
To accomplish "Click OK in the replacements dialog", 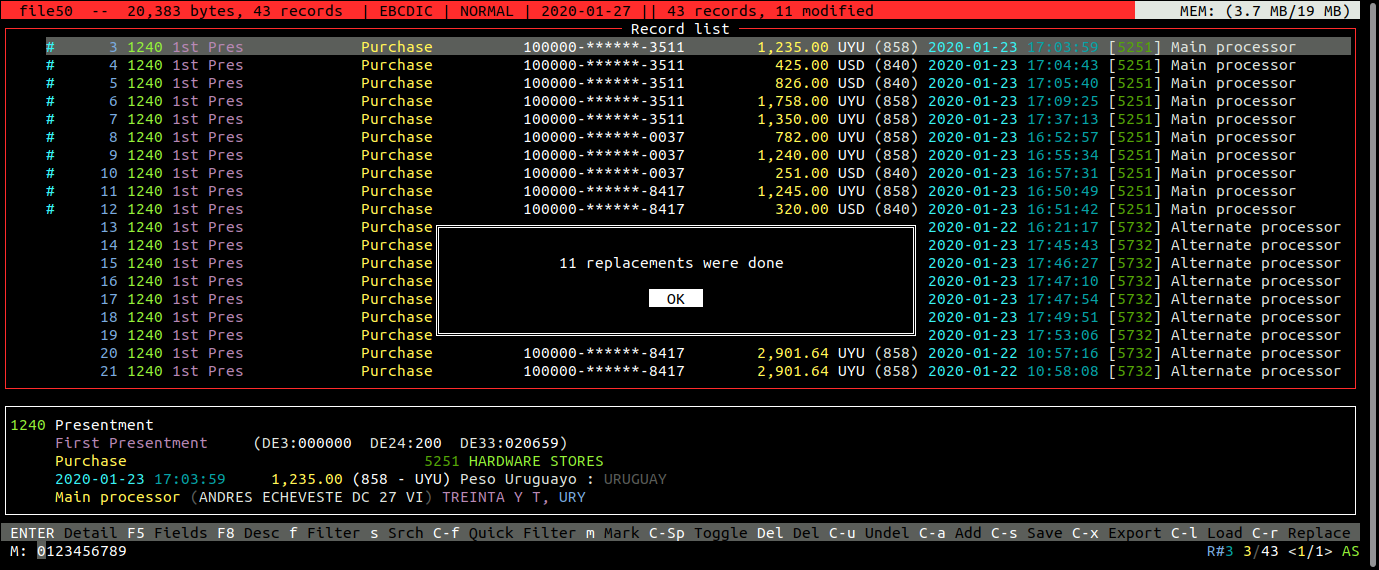I will click(675, 299).
